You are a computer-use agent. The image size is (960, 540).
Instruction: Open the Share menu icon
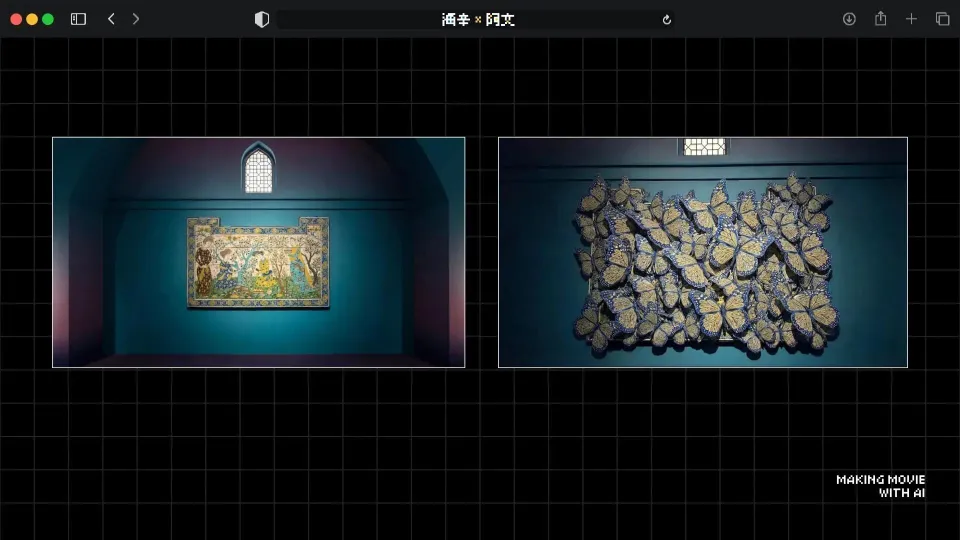point(880,19)
